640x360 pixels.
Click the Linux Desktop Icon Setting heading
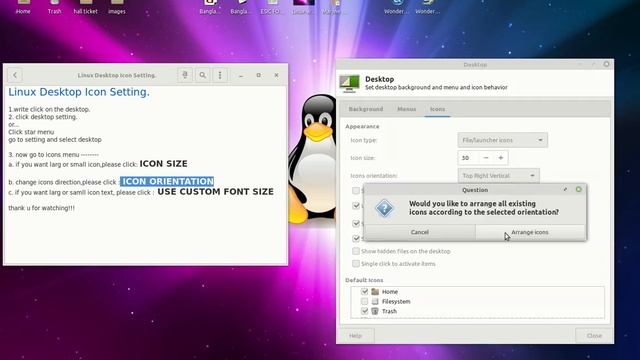(x=79, y=92)
